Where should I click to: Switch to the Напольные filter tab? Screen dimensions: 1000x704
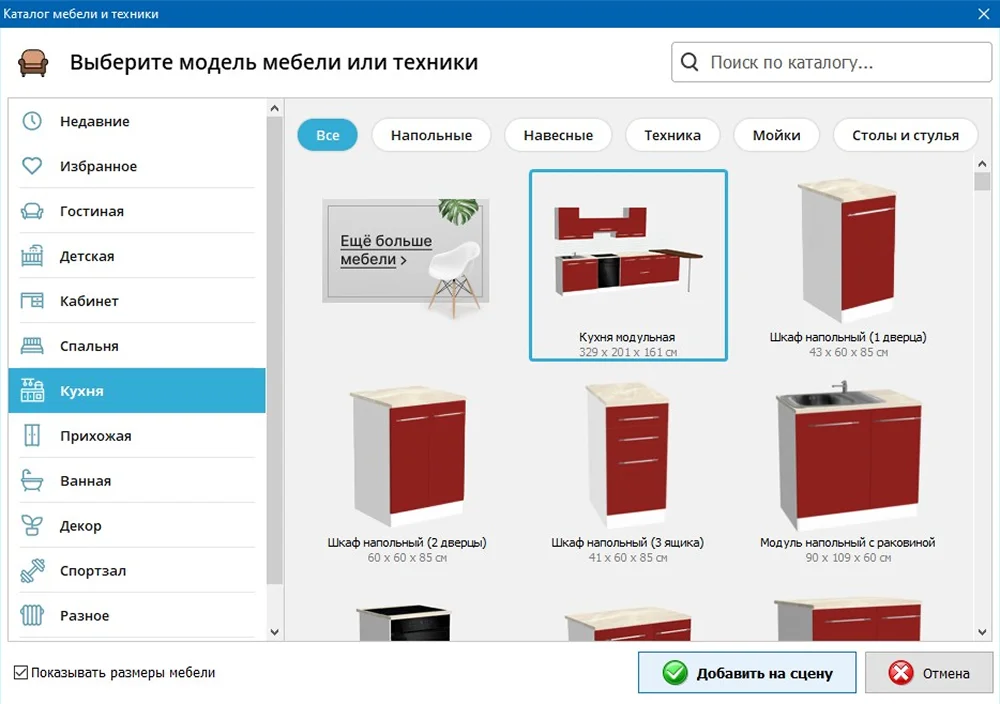click(431, 135)
